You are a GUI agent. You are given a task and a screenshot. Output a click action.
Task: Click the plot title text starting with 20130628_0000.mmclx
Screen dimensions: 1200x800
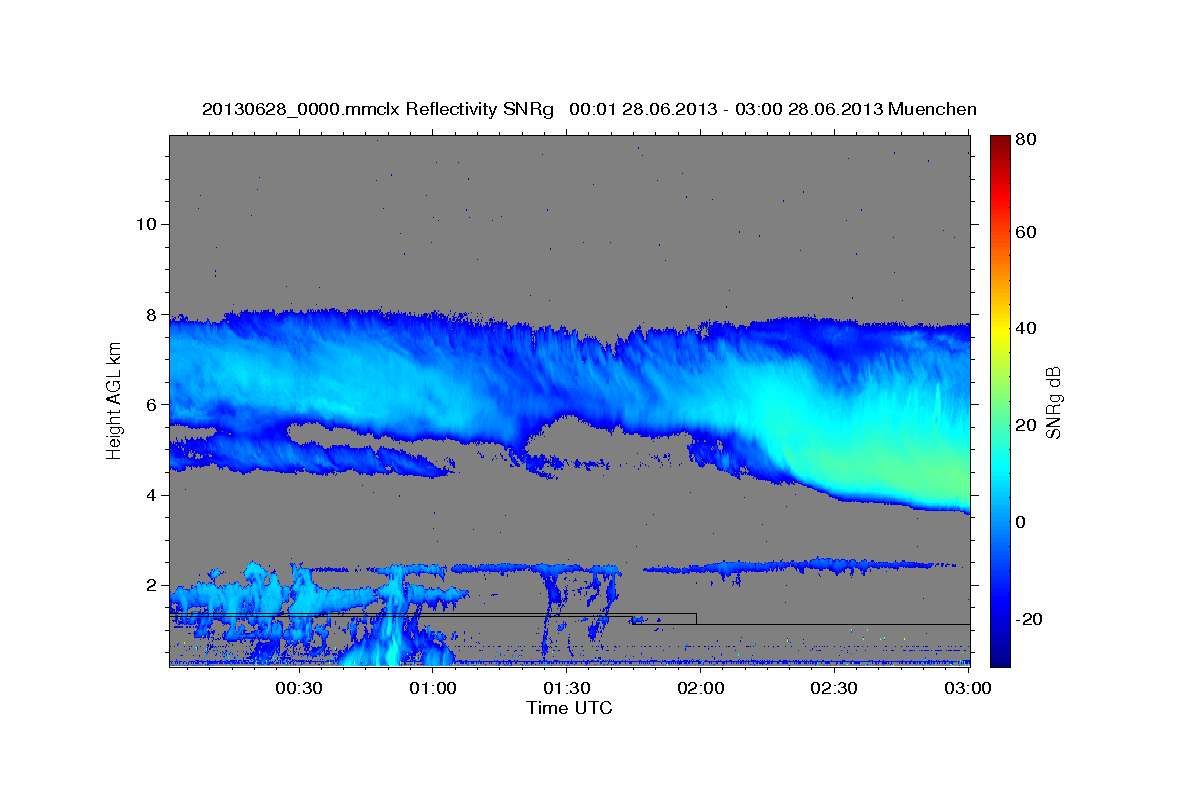coord(589,109)
